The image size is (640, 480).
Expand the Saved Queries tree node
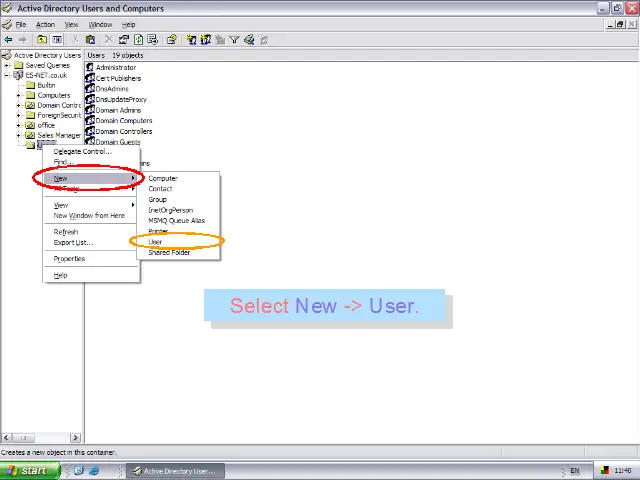point(7,65)
